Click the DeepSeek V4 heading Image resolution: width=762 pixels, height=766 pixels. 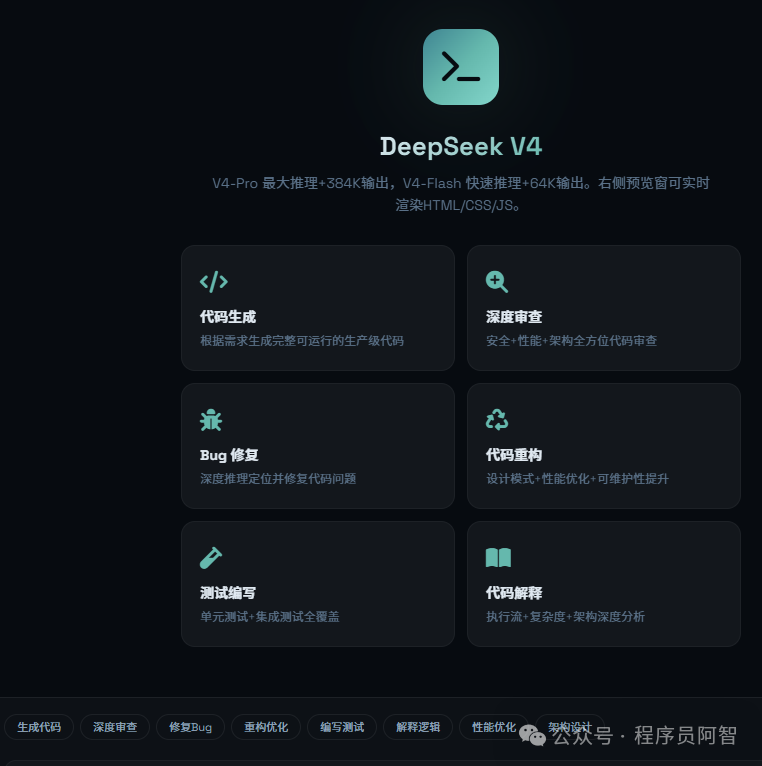(461, 147)
